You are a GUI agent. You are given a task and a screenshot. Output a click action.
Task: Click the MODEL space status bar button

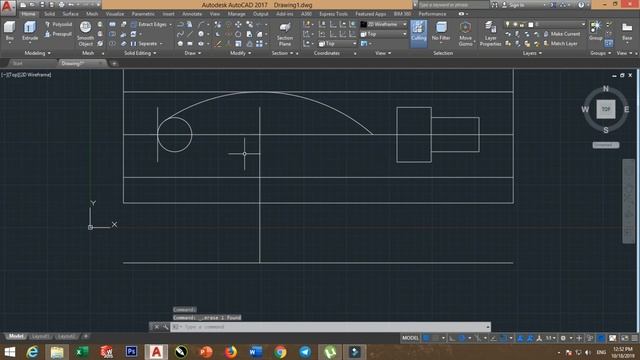(410, 338)
